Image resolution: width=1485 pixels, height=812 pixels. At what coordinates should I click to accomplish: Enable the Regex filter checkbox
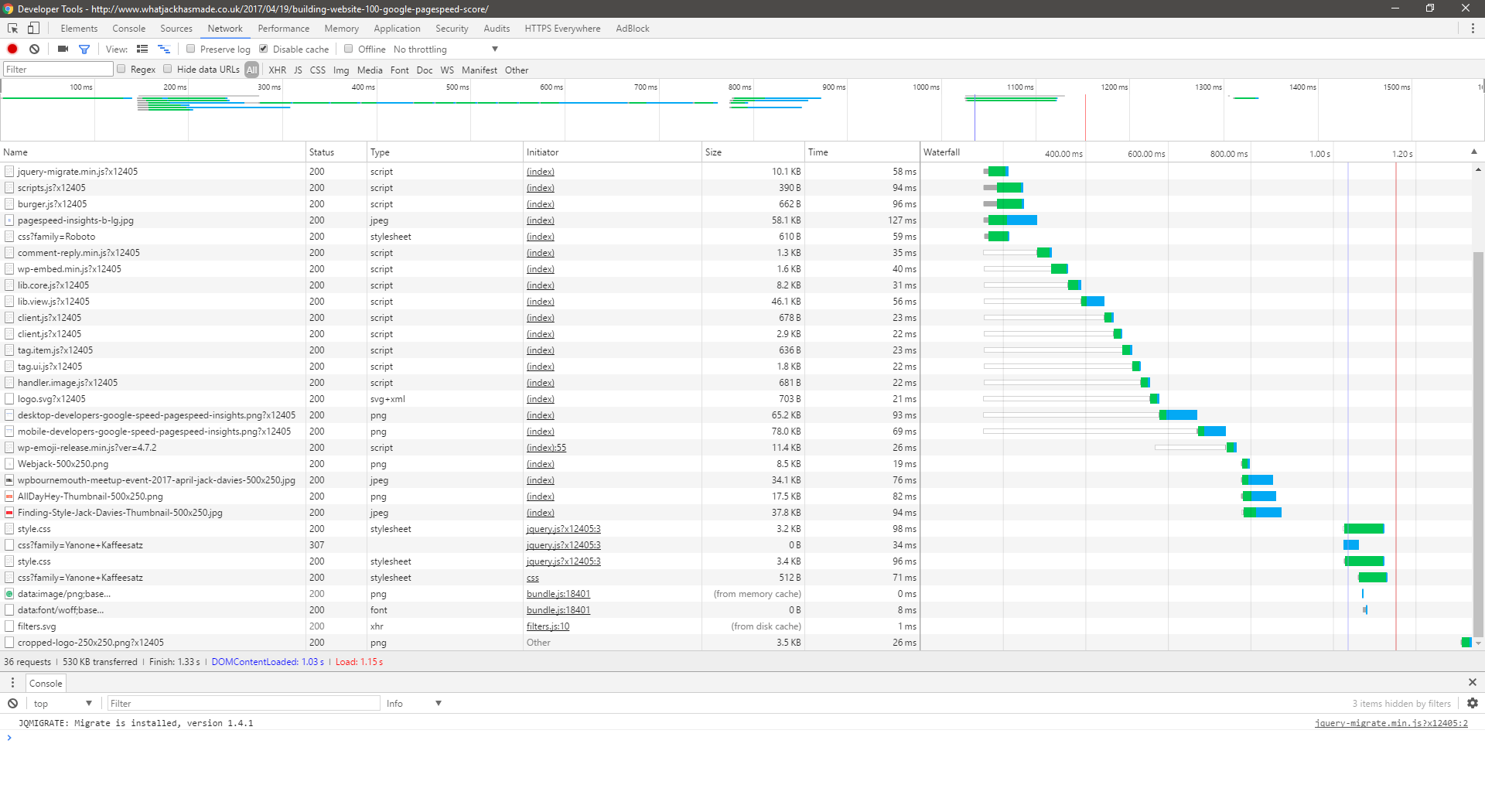click(121, 69)
